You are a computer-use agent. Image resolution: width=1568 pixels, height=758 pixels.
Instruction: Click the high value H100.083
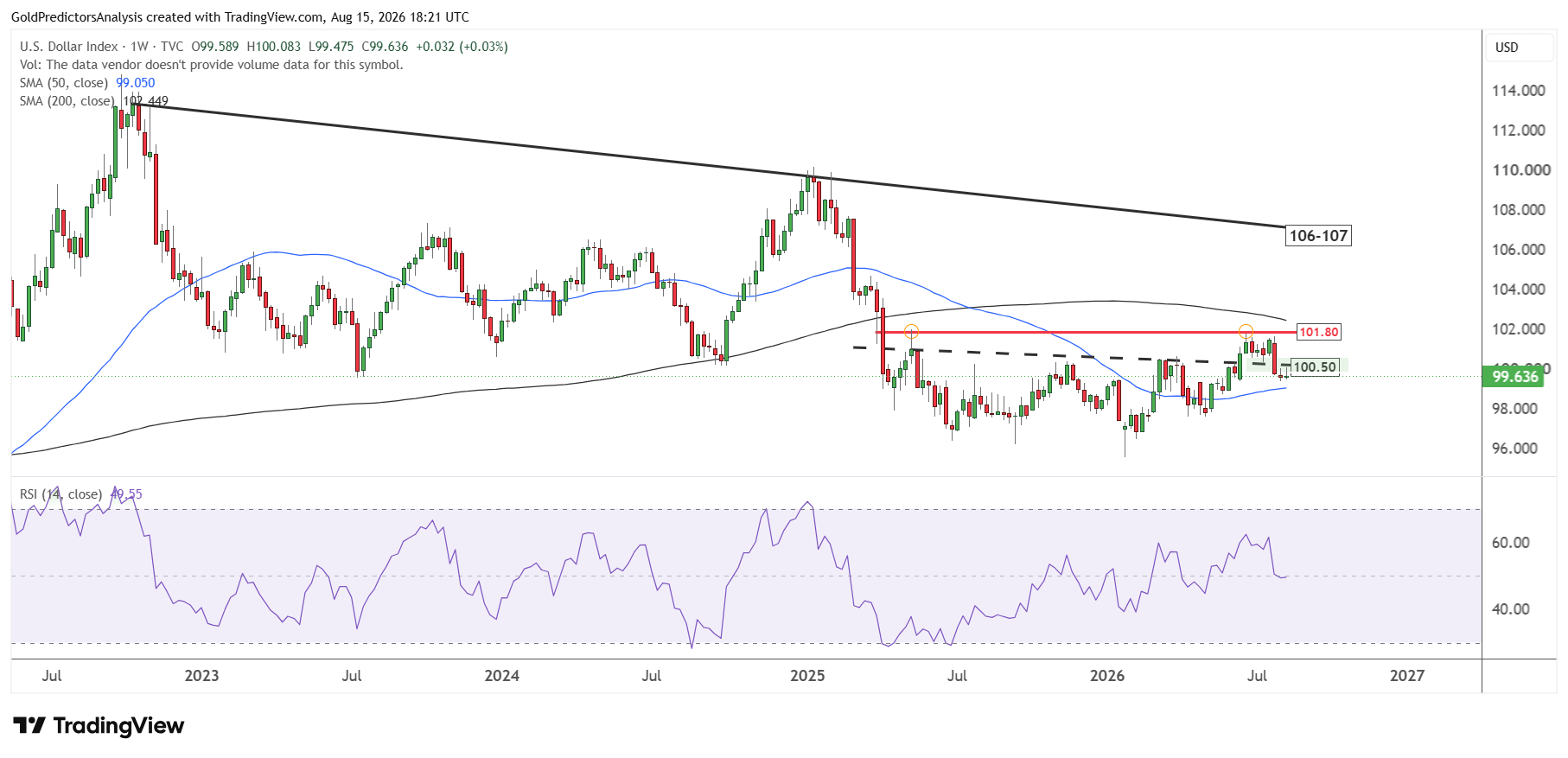pyautogui.click(x=274, y=47)
